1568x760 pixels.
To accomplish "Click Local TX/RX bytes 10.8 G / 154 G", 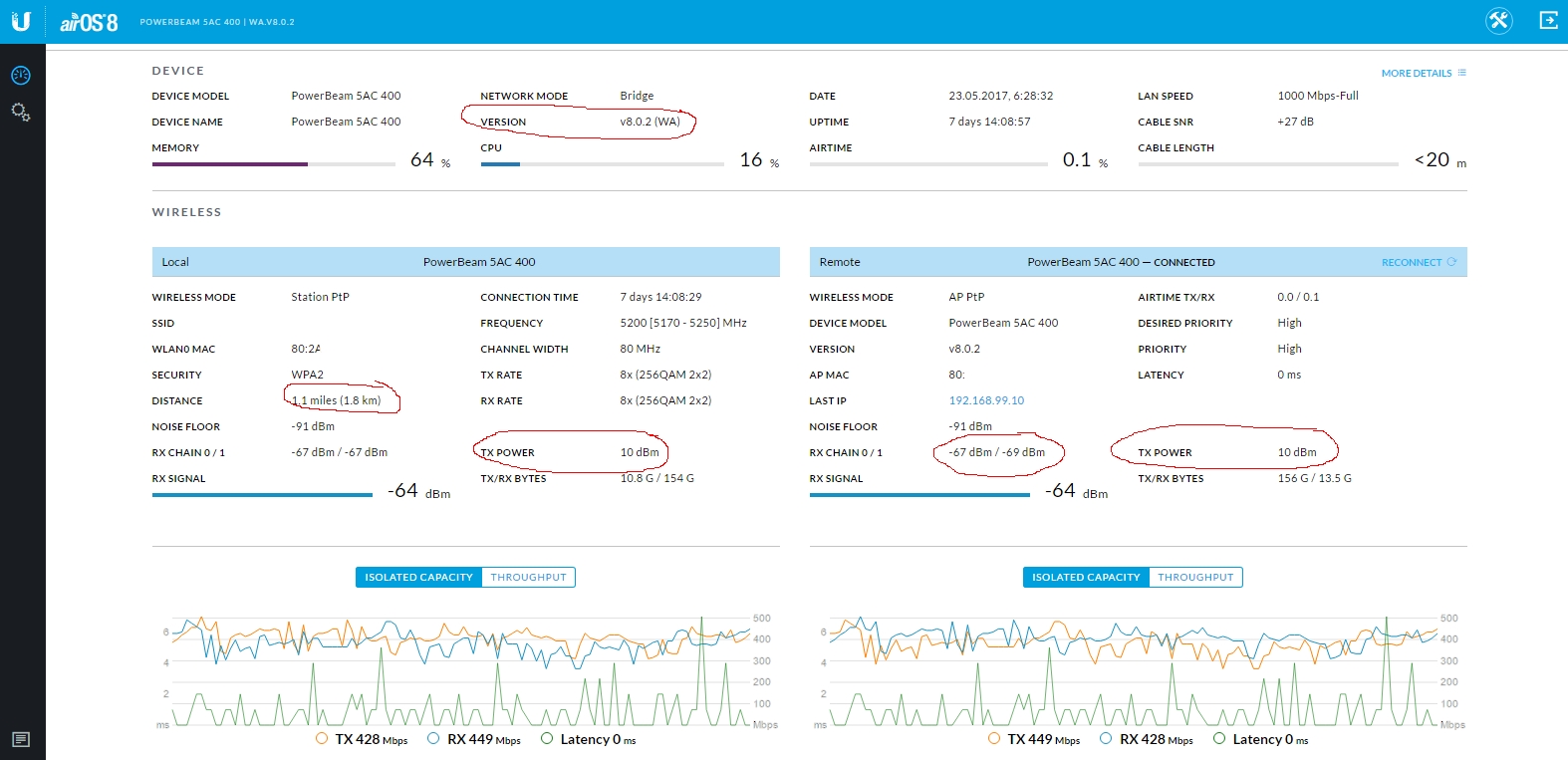I will 656,478.
